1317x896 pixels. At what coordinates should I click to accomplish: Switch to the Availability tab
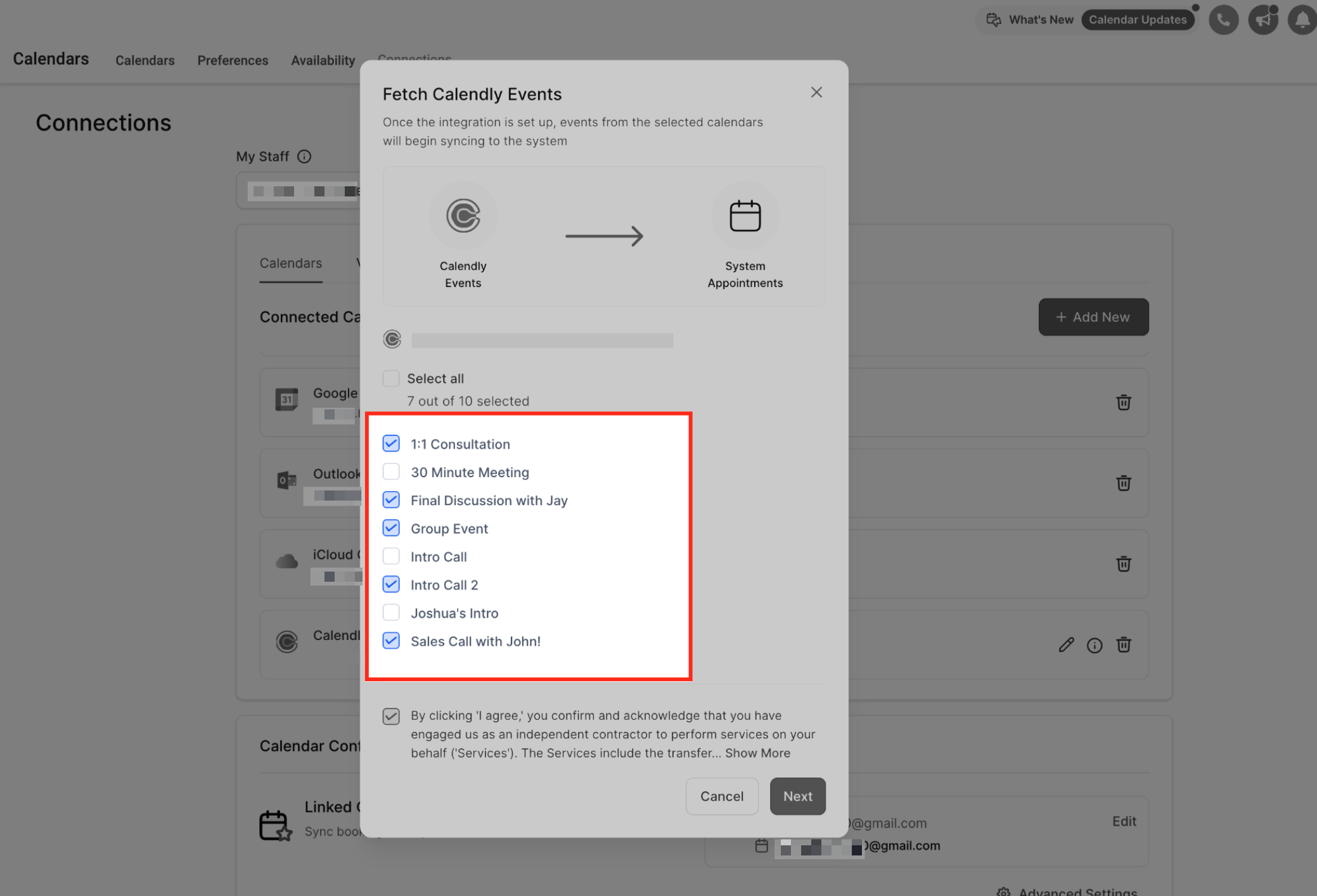click(323, 60)
